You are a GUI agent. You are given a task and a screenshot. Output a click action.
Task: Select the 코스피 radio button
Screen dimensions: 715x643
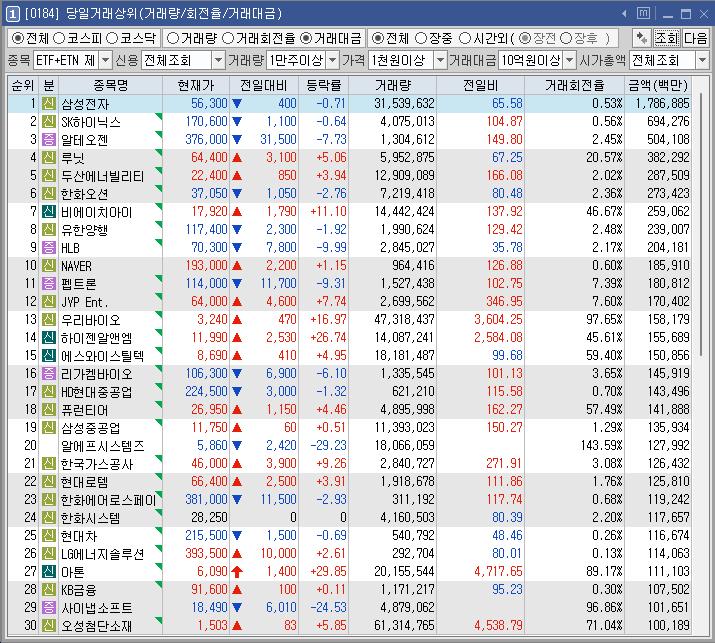point(59,38)
